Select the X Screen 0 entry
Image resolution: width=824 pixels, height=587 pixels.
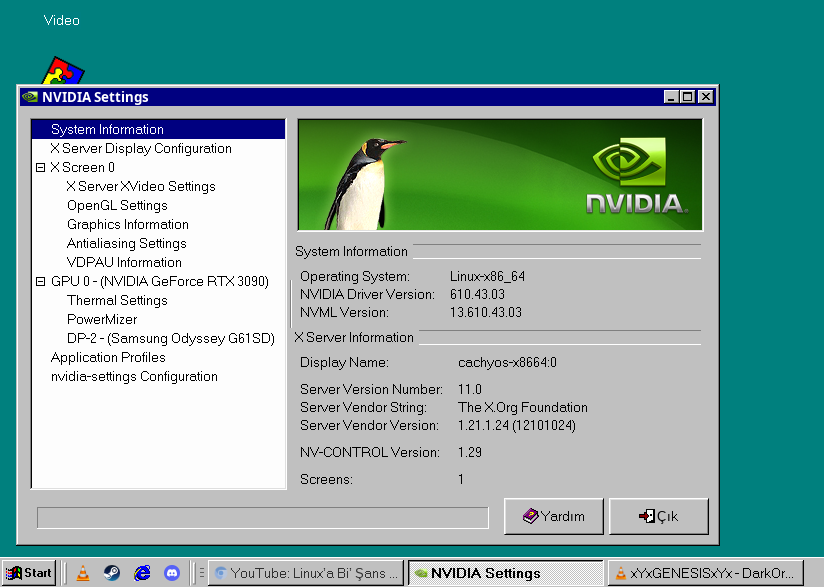pyautogui.click(x=83, y=168)
